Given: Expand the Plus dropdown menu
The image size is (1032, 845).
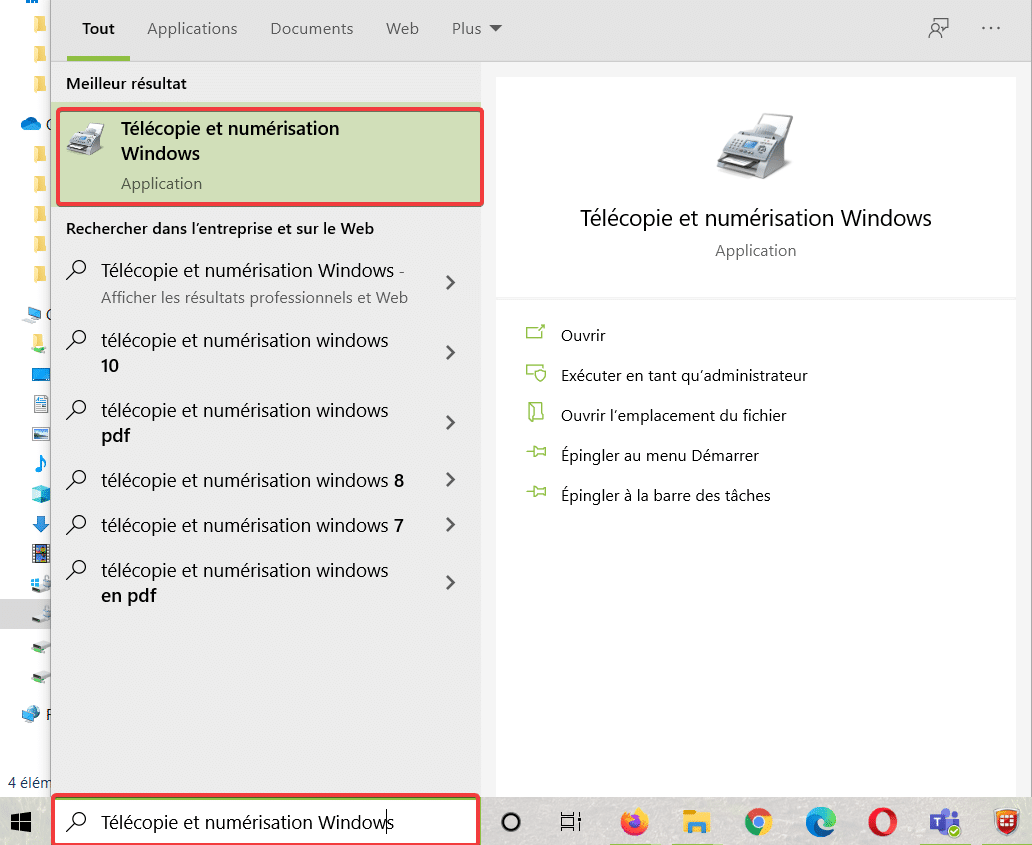Looking at the screenshot, I should [477, 29].
